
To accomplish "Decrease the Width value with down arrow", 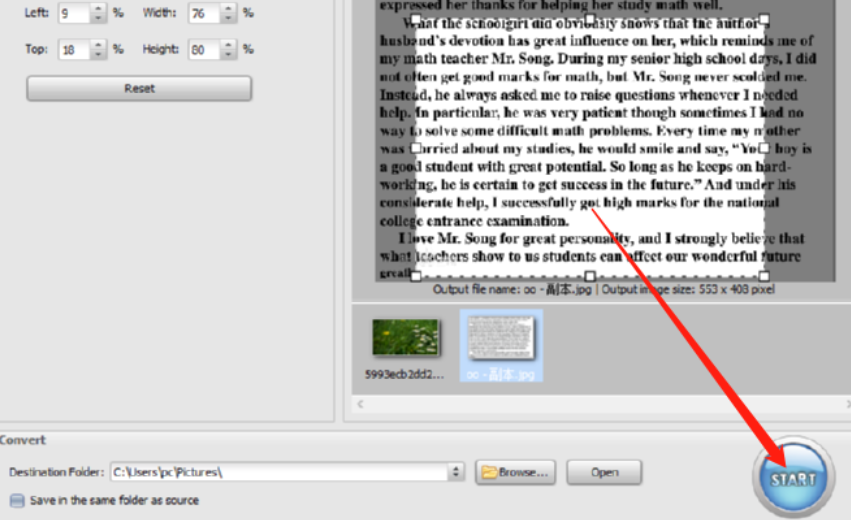I will [x=228, y=18].
